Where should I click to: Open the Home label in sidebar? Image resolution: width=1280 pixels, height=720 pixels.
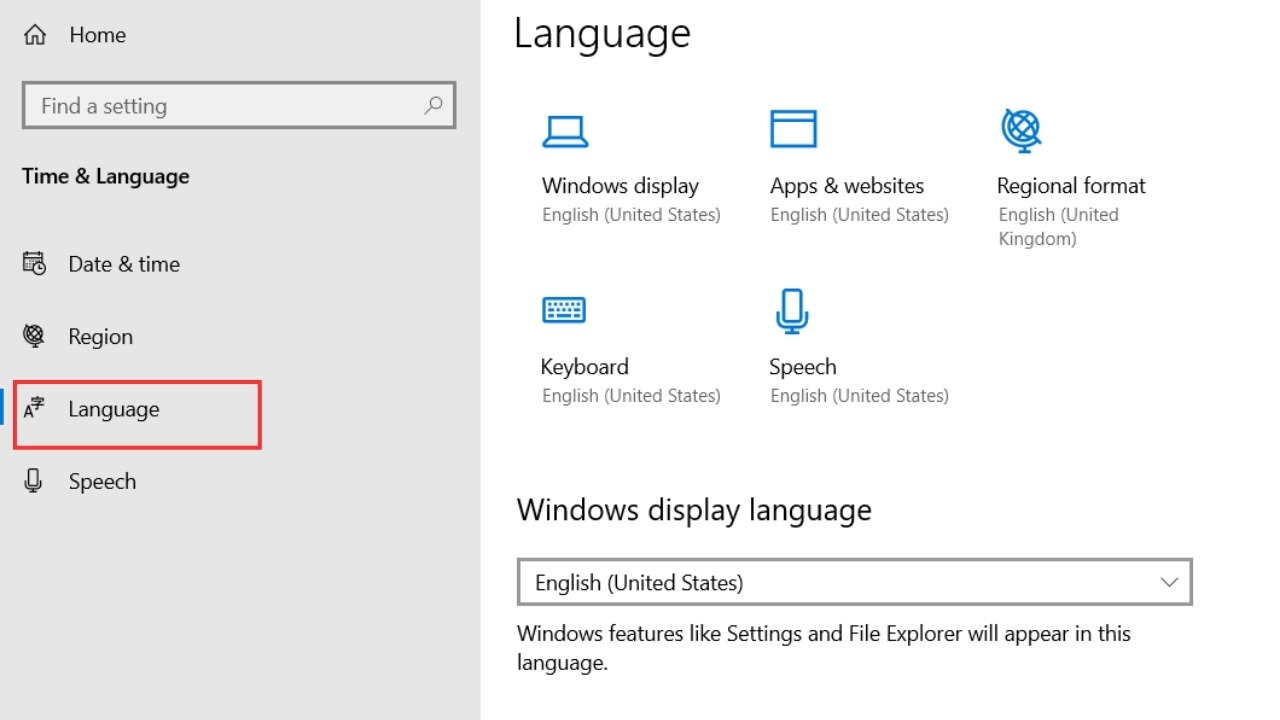(x=98, y=35)
